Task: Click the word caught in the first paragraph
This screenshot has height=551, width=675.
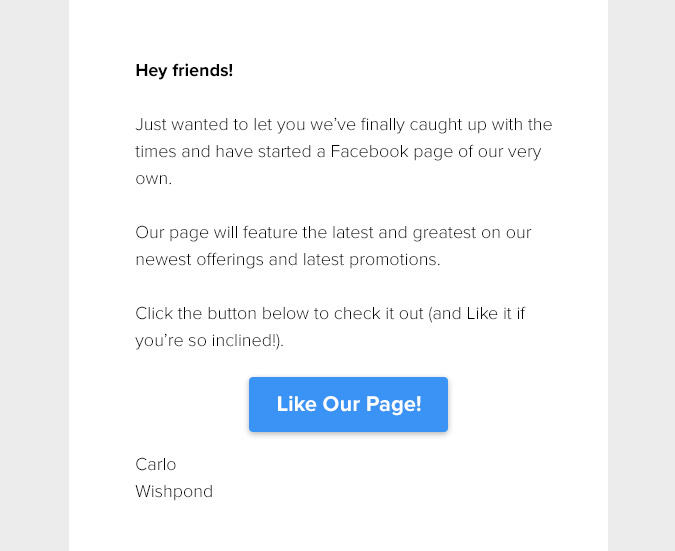Action: [436, 125]
